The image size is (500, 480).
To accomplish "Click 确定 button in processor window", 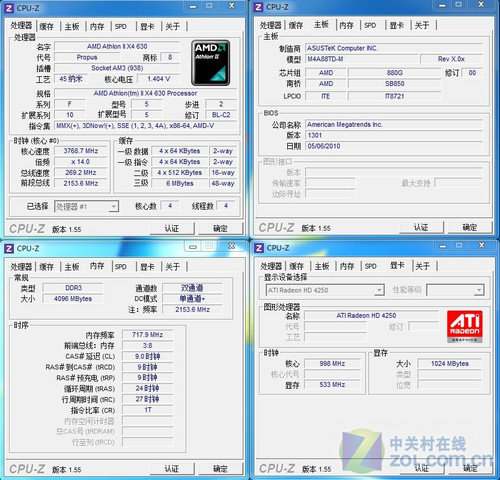I will coord(220,229).
